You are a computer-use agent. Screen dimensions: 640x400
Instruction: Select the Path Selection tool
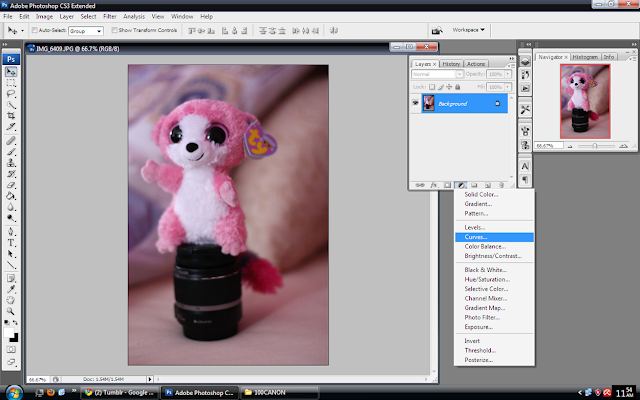11,254
